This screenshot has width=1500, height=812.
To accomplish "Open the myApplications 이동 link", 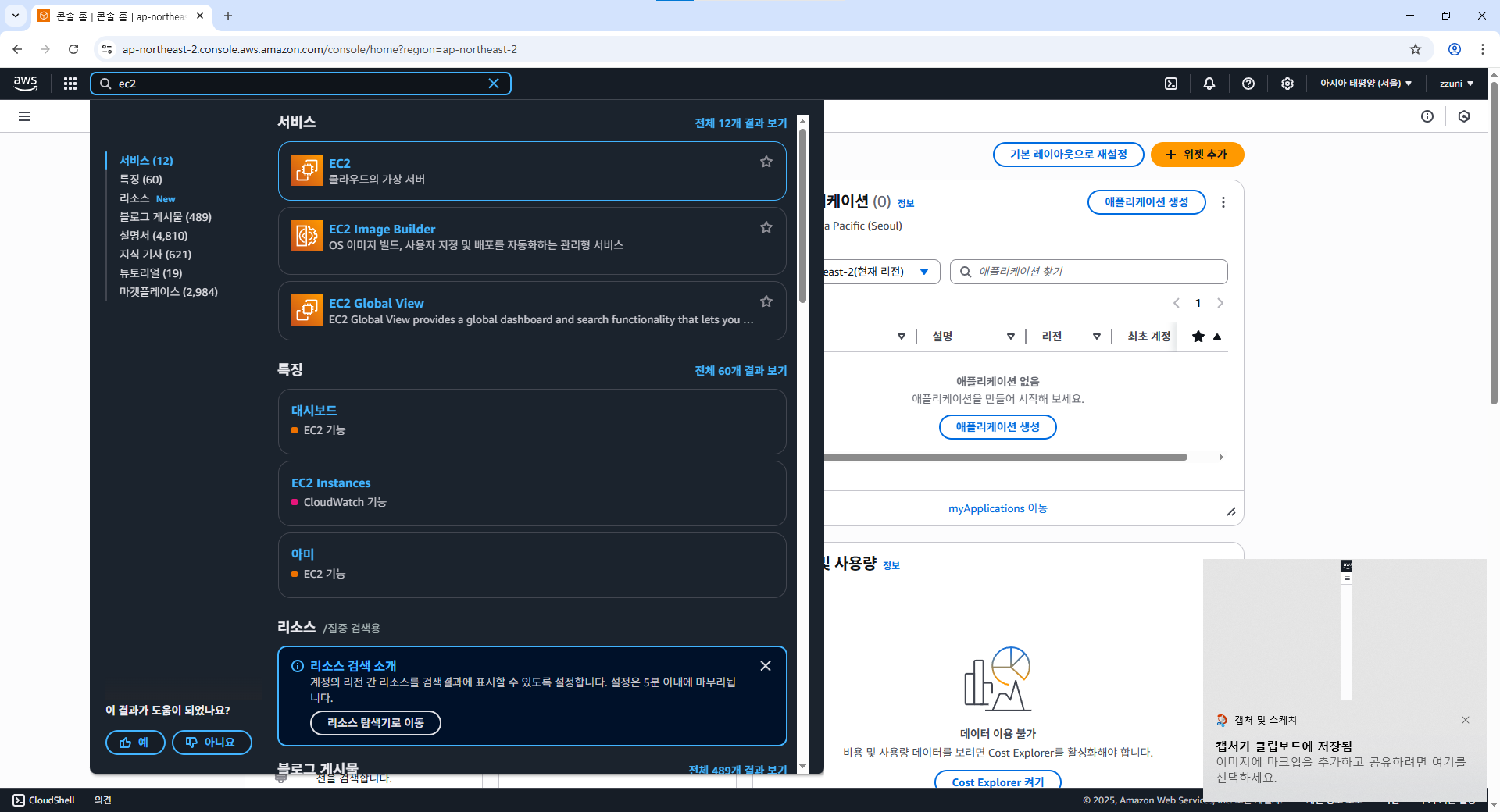I will click(x=998, y=508).
